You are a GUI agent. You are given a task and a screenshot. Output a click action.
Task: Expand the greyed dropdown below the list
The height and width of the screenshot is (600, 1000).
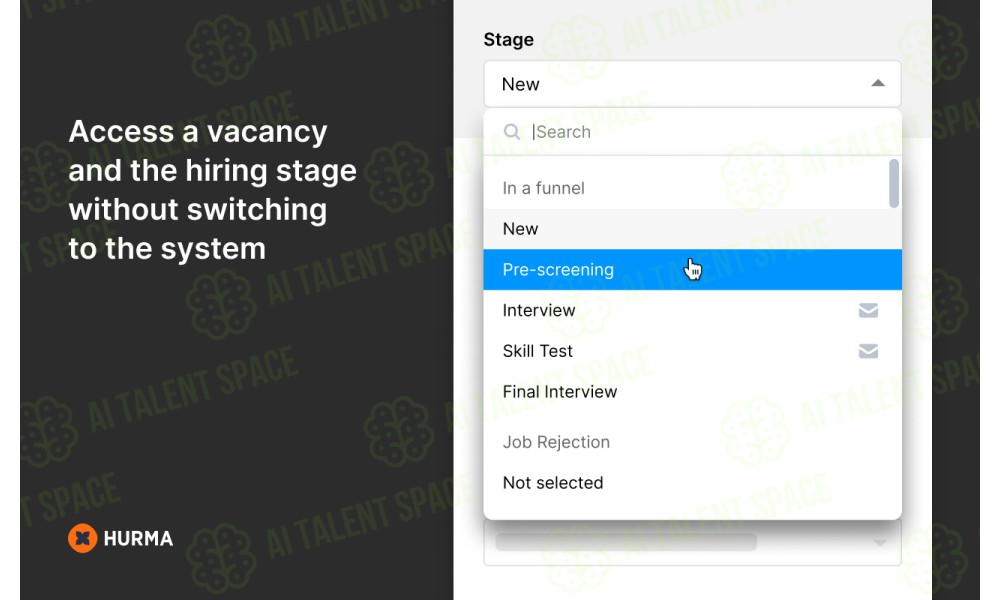[x=693, y=543]
